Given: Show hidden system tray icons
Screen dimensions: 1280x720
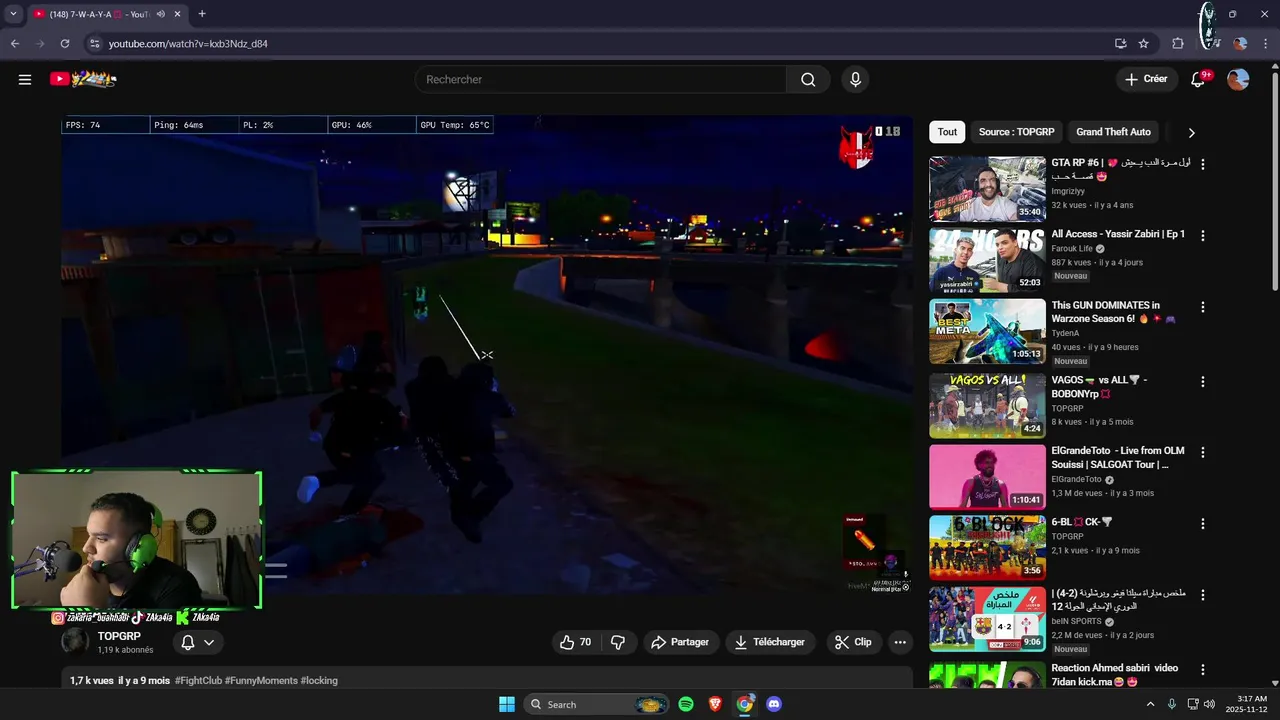Looking at the screenshot, I should pyautogui.click(x=1150, y=704).
